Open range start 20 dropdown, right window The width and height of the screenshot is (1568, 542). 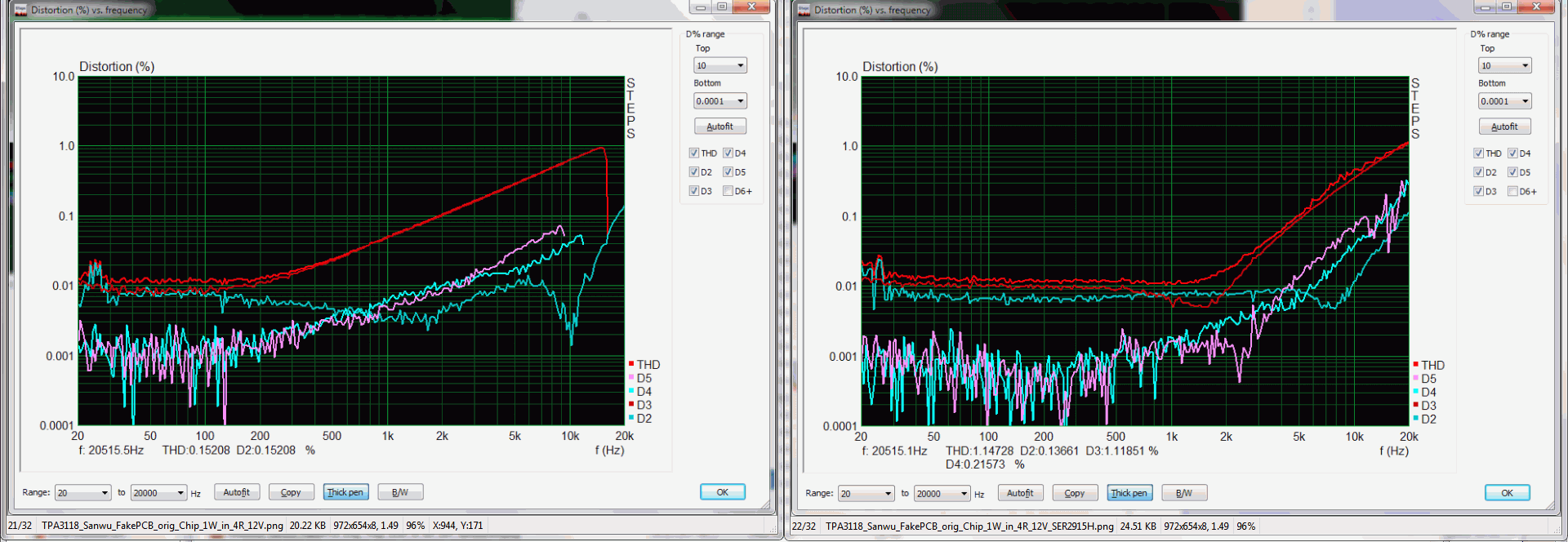(x=866, y=494)
